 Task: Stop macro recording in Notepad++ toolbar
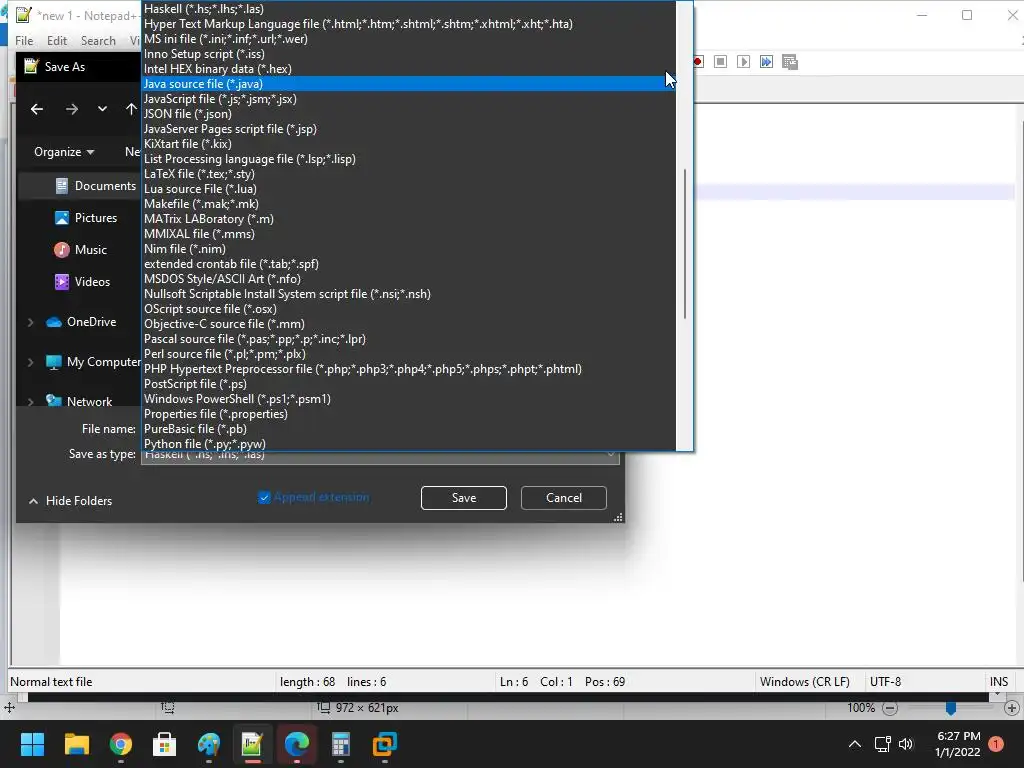720,61
